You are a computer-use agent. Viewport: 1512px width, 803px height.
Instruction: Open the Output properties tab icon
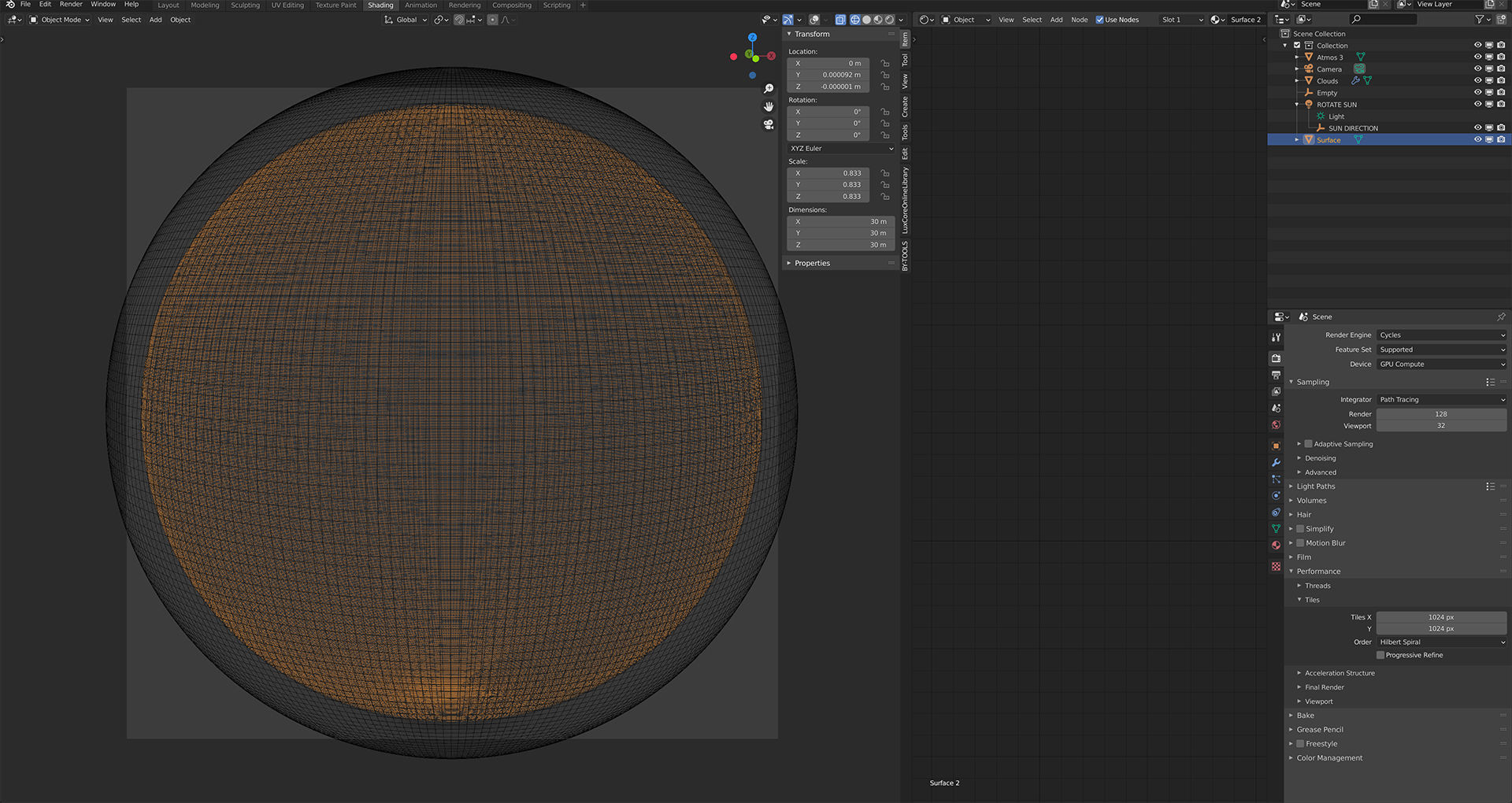pyautogui.click(x=1276, y=375)
